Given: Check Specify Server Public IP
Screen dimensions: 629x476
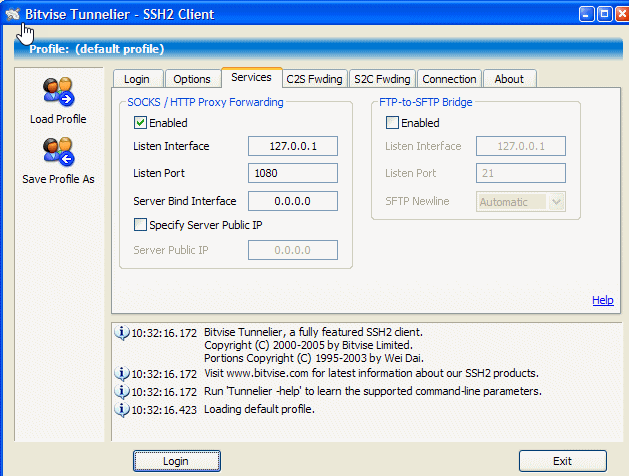Looking at the screenshot, I should (140, 225).
